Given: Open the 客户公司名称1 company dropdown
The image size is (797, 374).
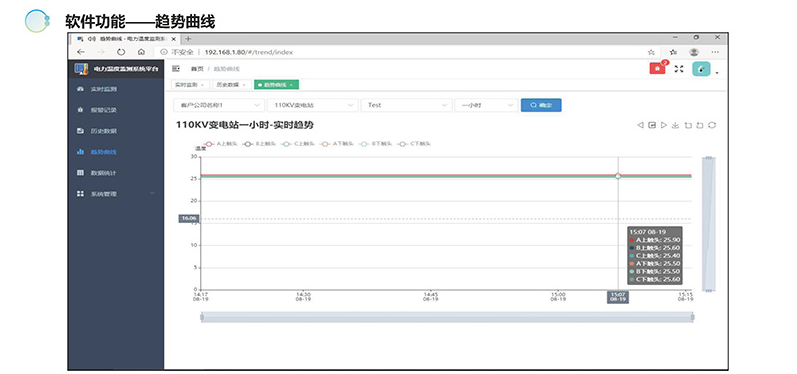Looking at the screenshot, I should coord(219,105).
